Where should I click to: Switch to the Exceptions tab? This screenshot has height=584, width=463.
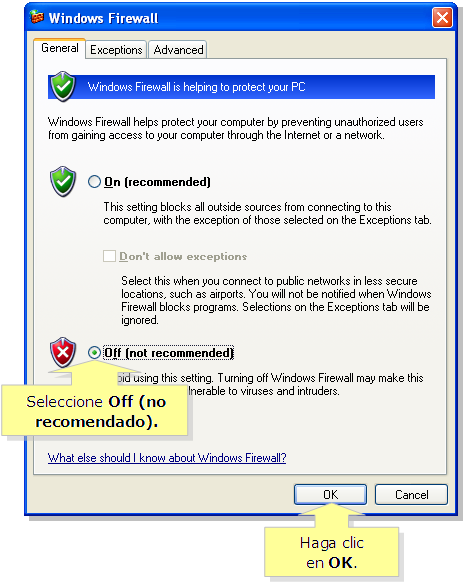116,50
